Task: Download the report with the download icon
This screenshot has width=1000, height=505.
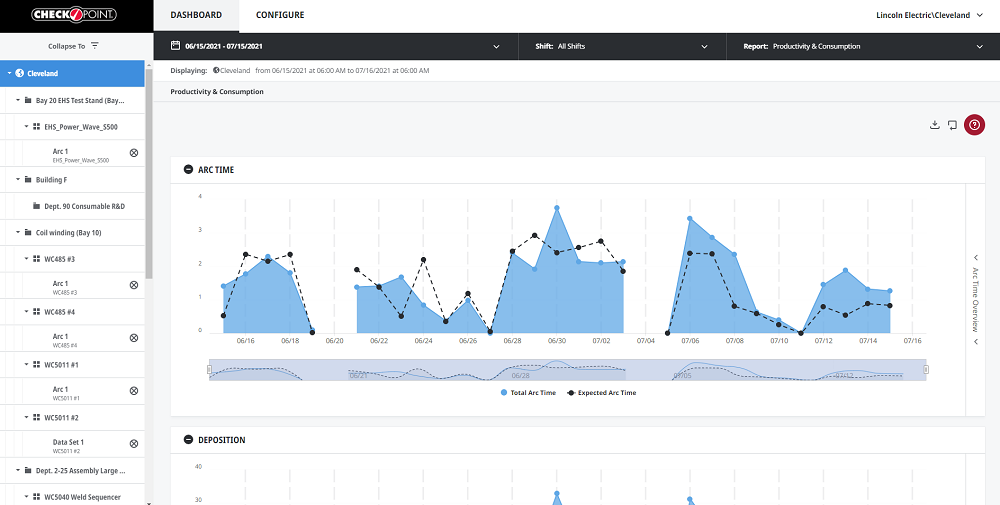Action: (x=934, y=125)
